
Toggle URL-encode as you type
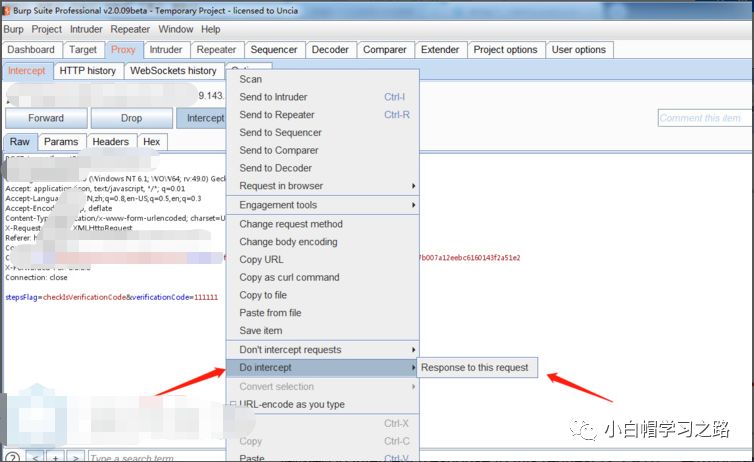[x=323, y=405]
